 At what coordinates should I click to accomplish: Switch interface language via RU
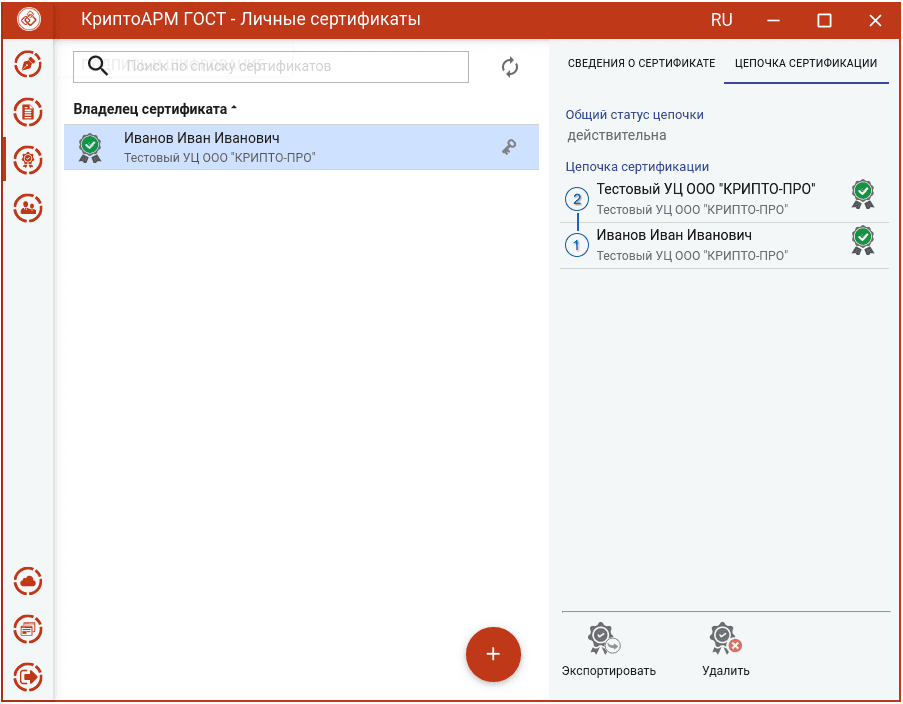tap(722, 20)
